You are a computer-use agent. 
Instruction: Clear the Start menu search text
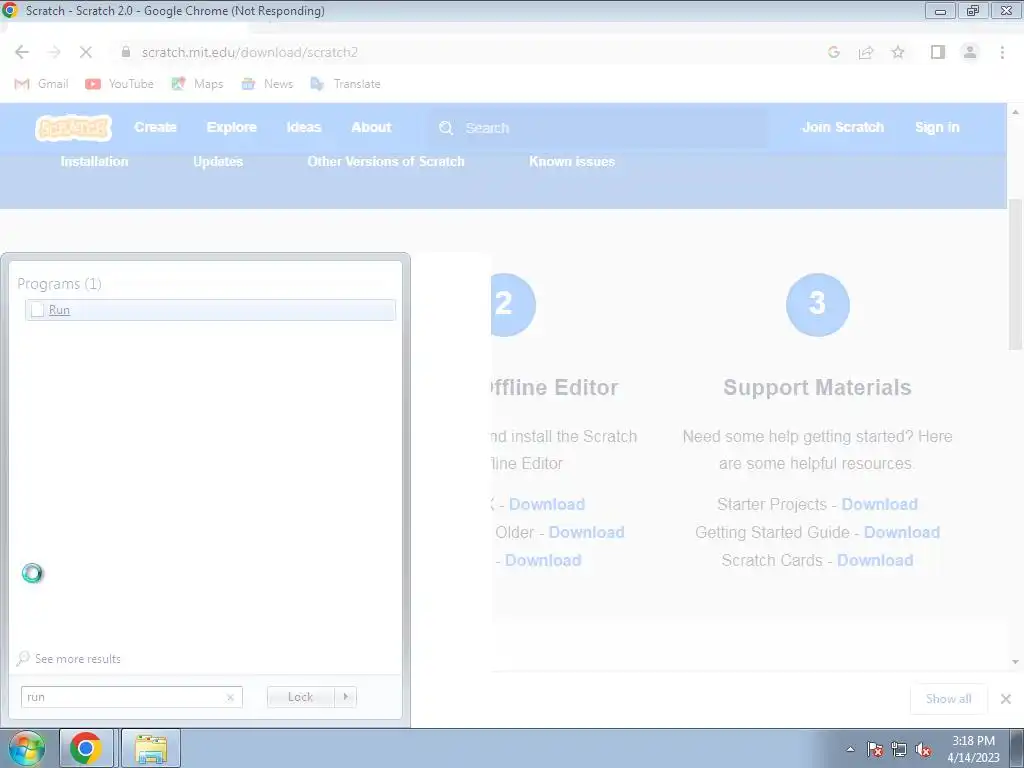(230, 697)
